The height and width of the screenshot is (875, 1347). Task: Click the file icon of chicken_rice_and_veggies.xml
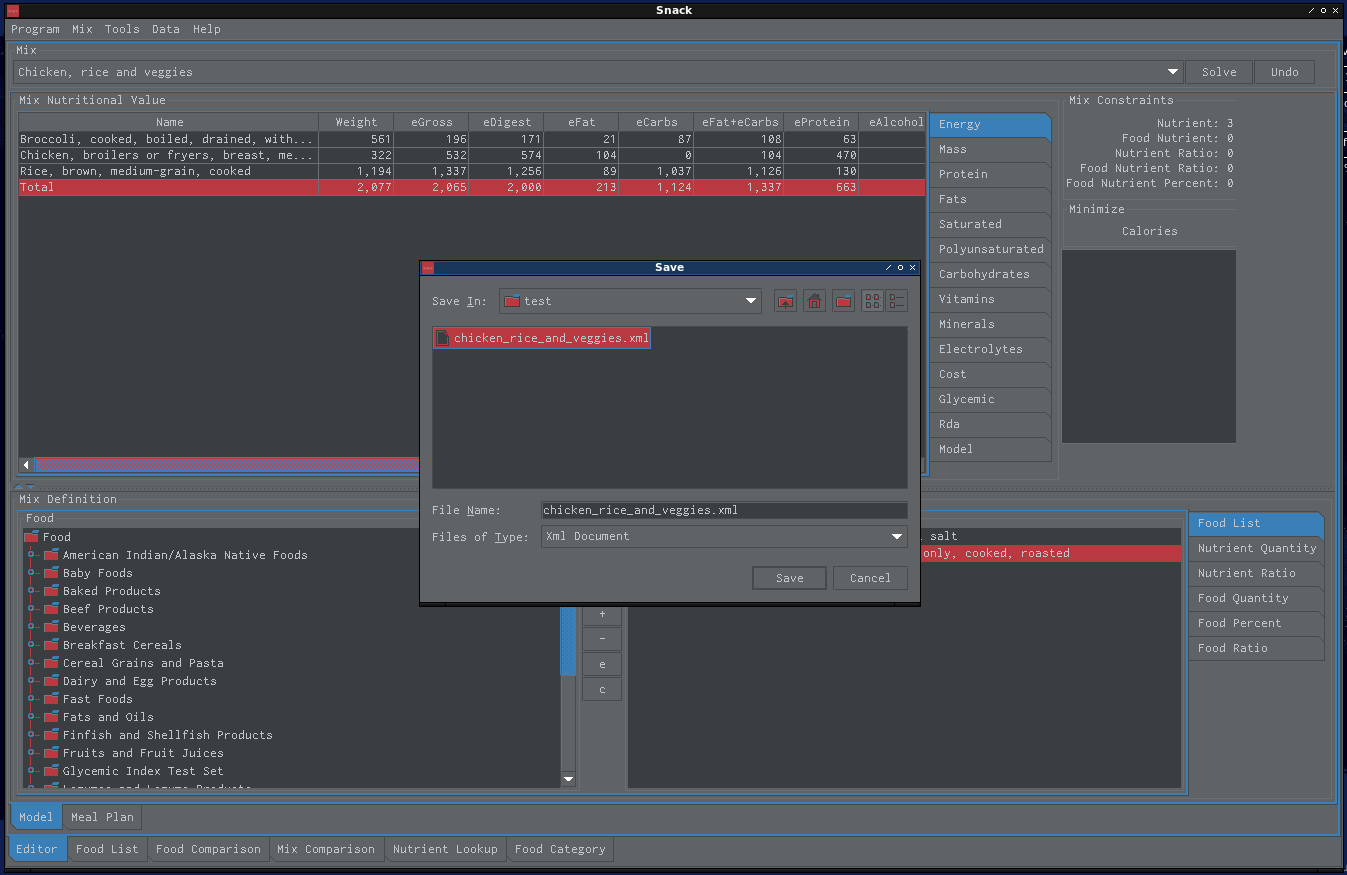tap(443, 338)
